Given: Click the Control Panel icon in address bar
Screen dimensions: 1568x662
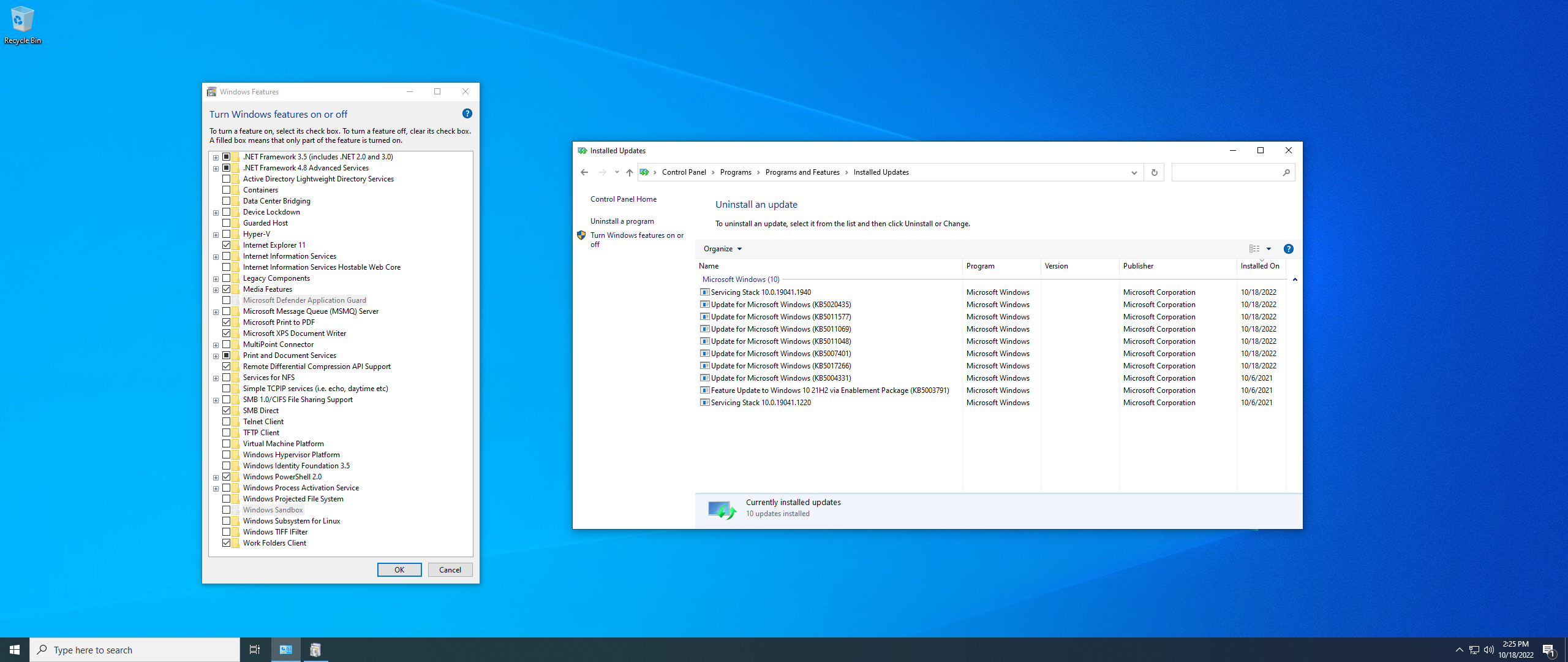Looking at the screenshot, I should click(x=644, y=172).
